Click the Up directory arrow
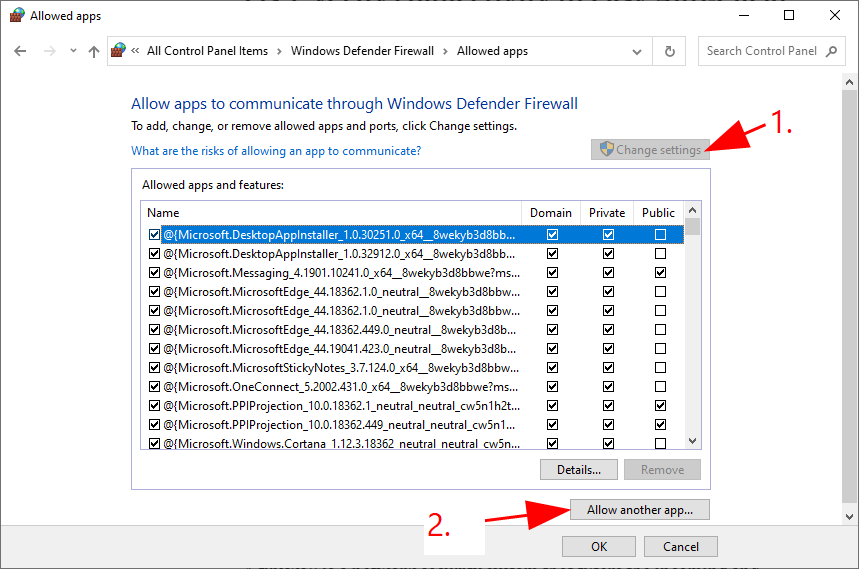 94,51
